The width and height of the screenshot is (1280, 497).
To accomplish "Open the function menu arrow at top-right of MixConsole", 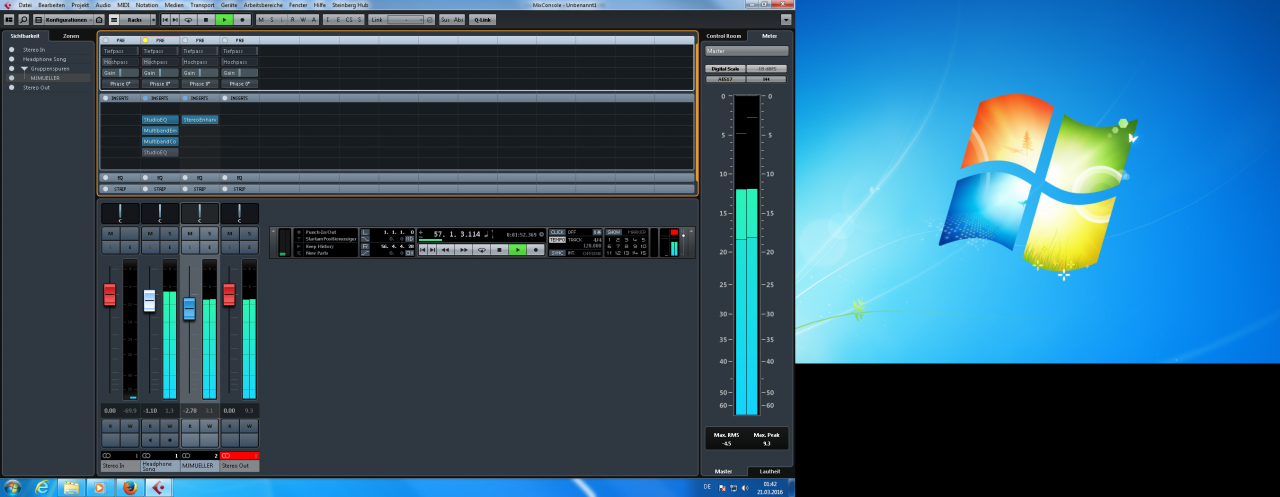I will [x=786, y=19].
